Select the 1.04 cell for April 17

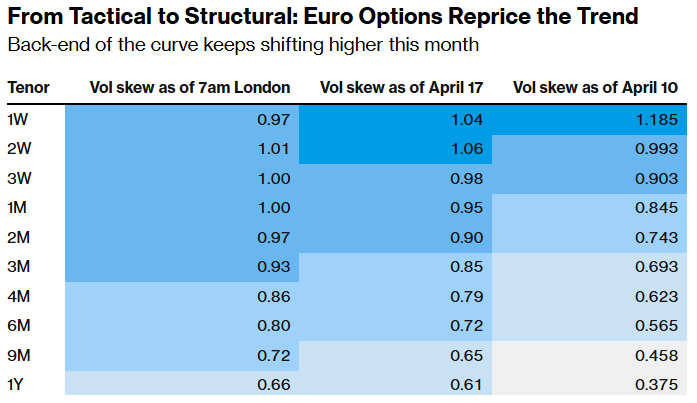click(467, 120)
